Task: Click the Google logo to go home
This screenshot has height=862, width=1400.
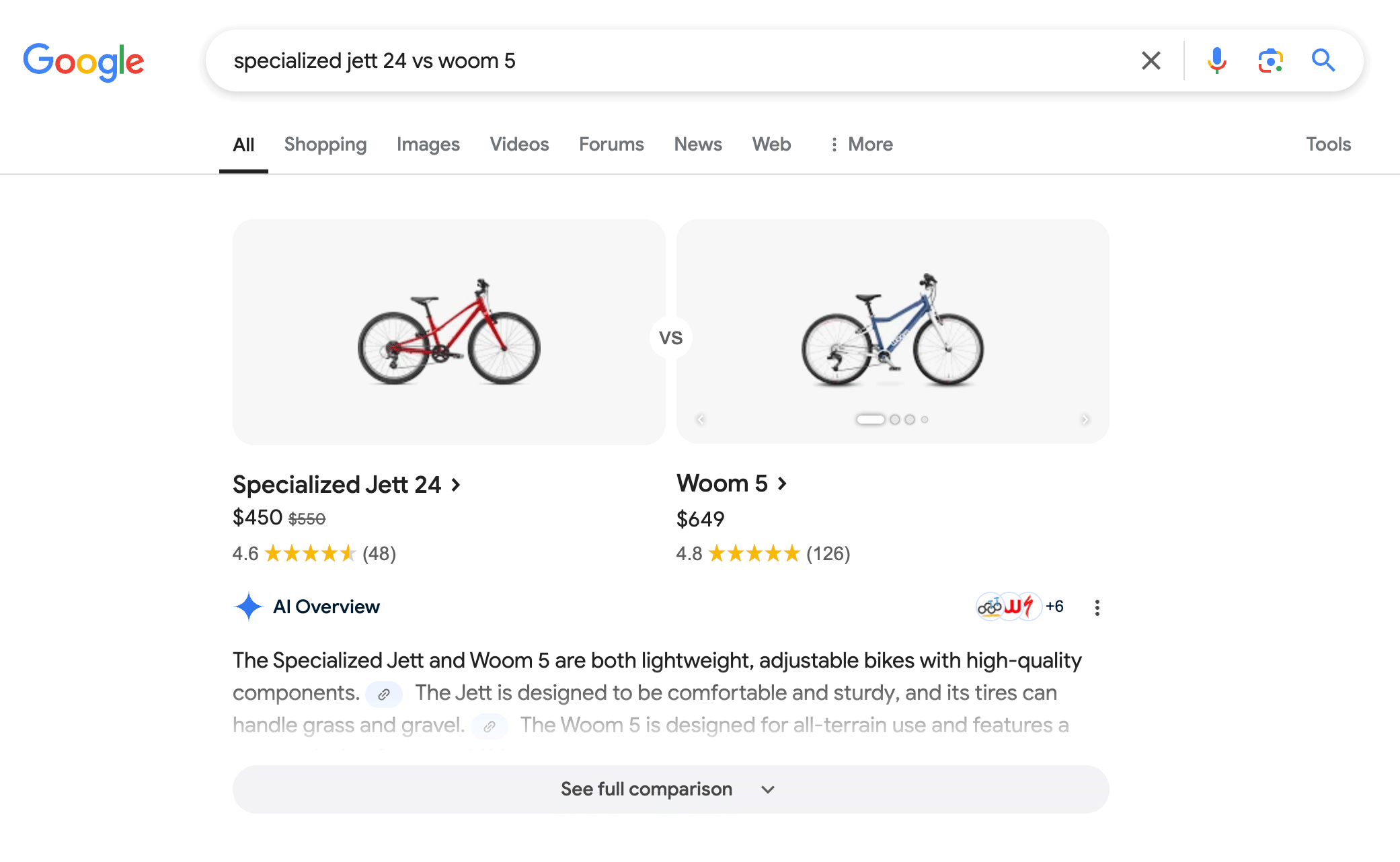Action: (x=83, y=61)
